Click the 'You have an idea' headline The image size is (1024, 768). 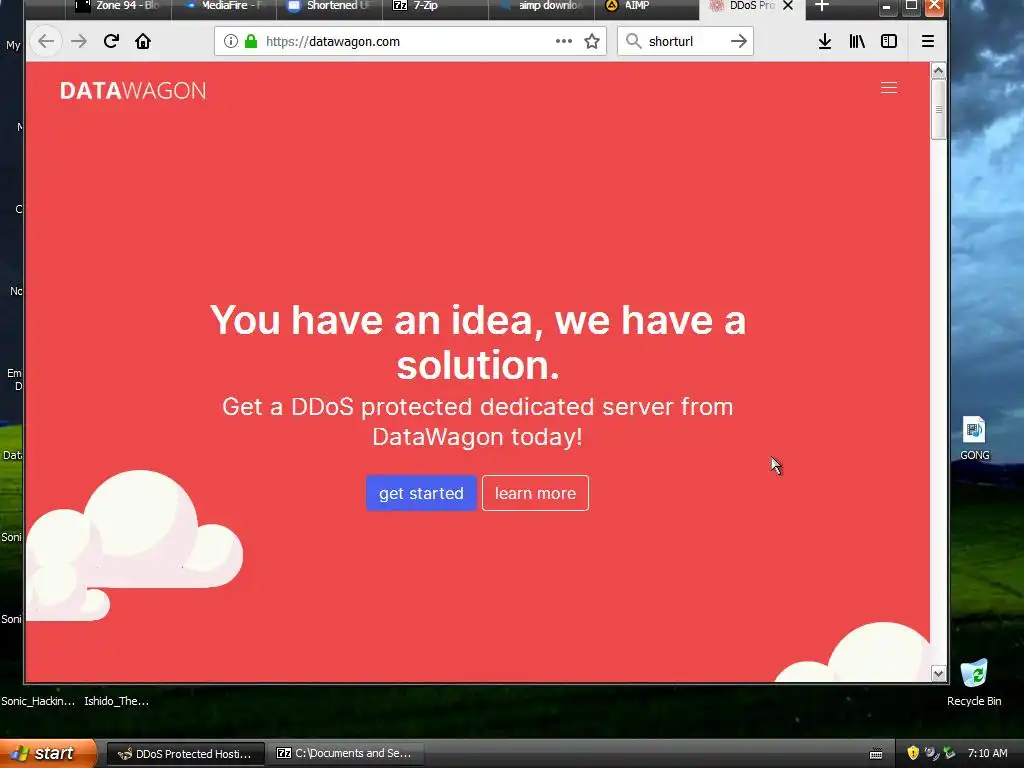477,342
